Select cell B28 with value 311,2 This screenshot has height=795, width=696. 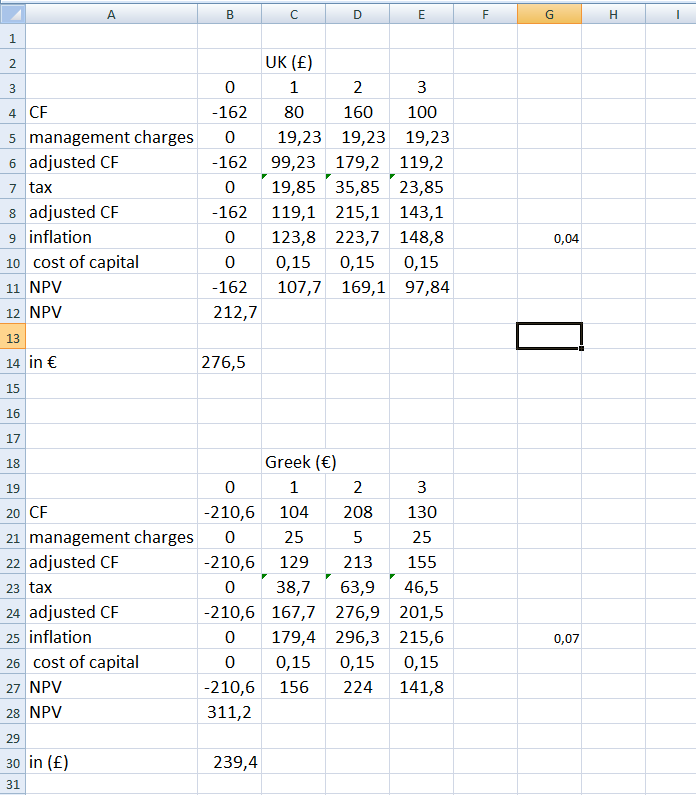(229, 712)
